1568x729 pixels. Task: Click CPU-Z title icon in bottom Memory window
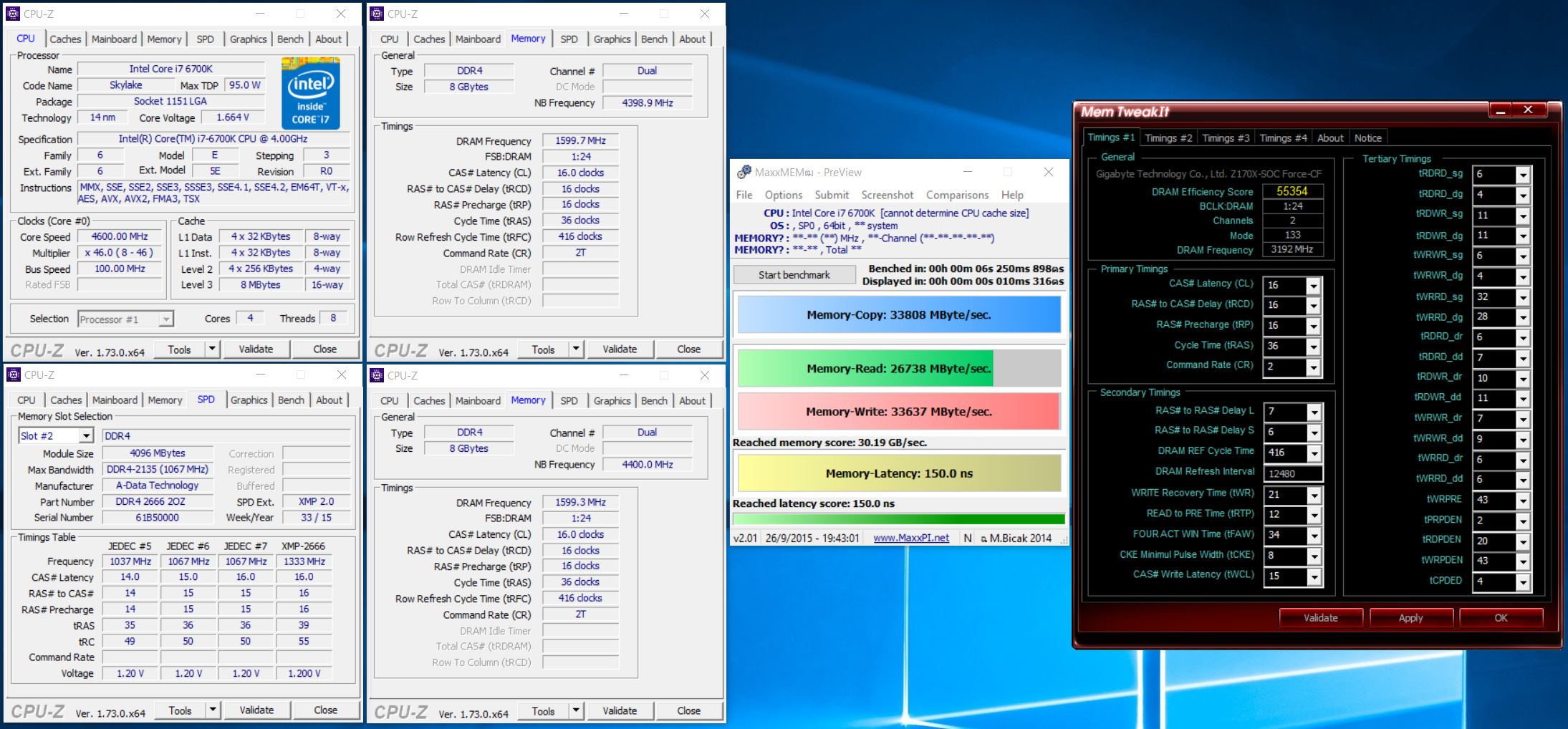tap(377, 375)
